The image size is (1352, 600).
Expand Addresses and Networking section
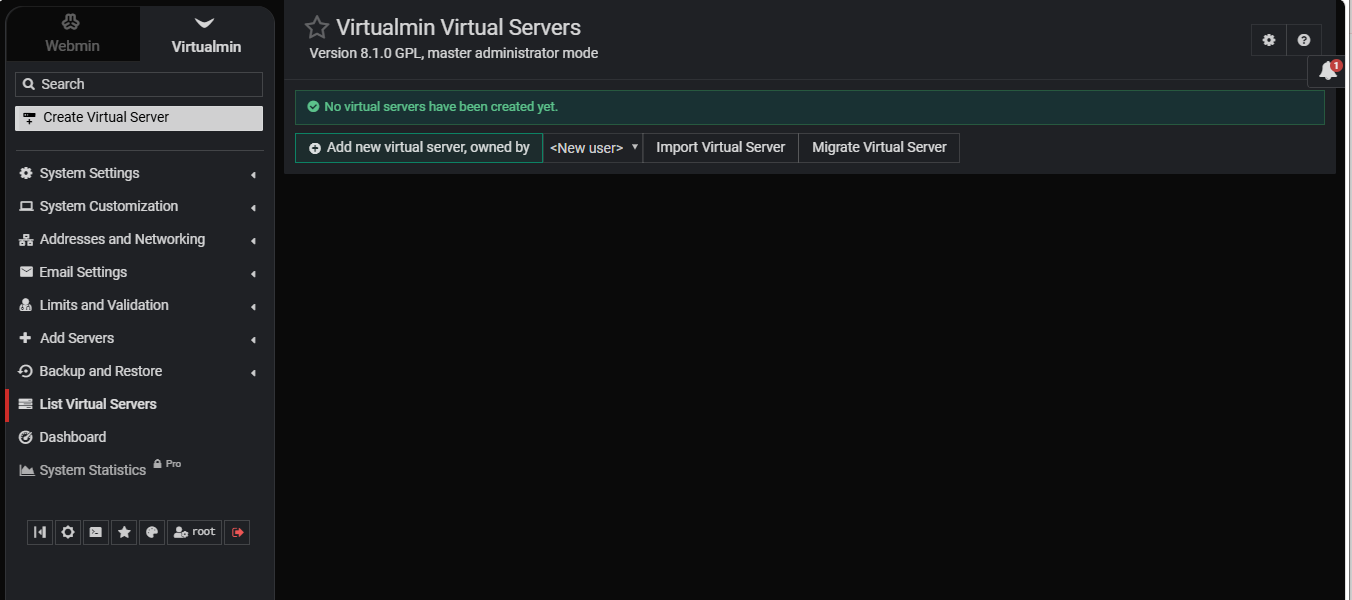click(138, 239)
